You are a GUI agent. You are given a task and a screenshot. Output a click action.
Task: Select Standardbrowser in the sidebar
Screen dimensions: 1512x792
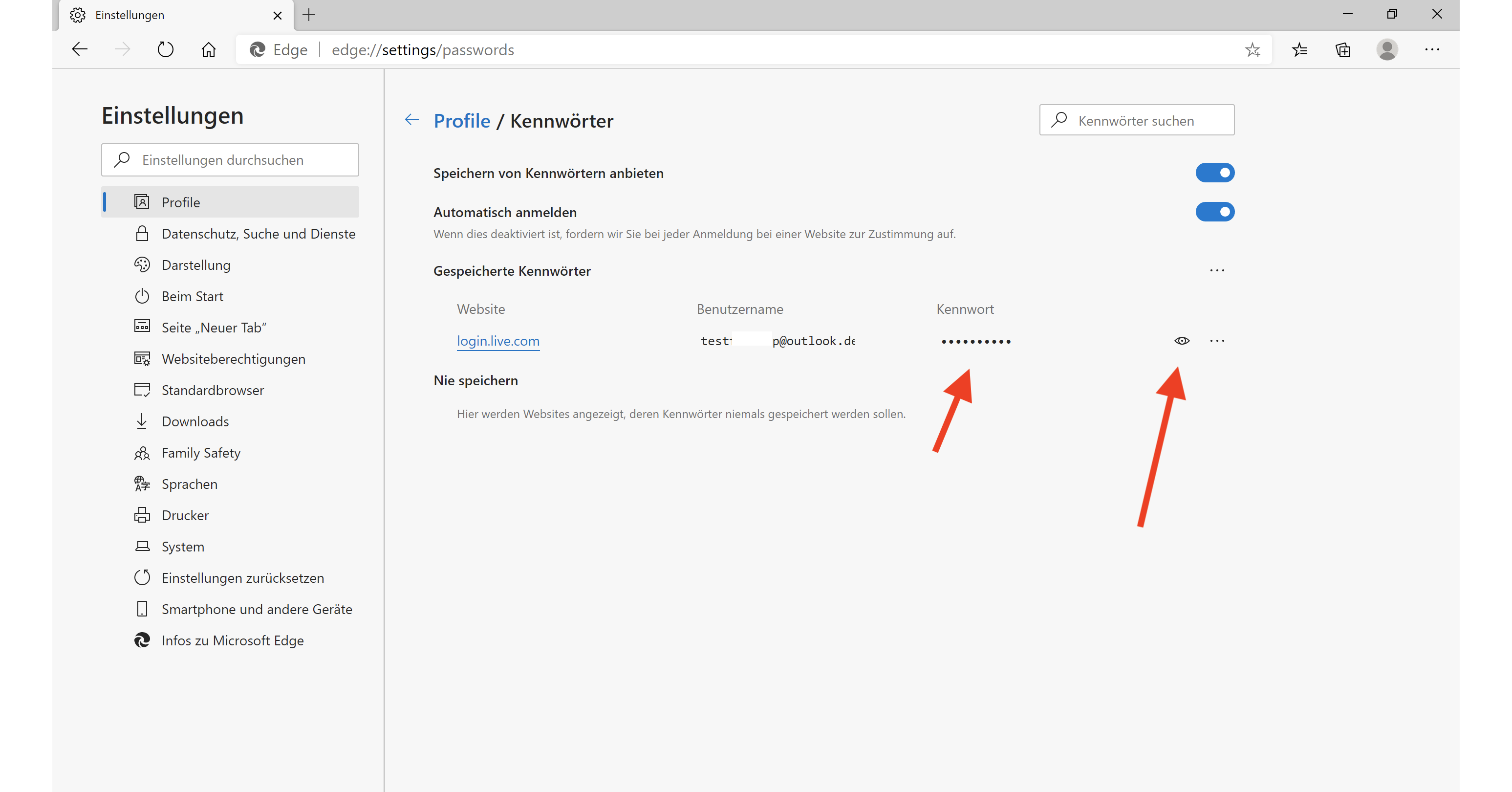213,390
